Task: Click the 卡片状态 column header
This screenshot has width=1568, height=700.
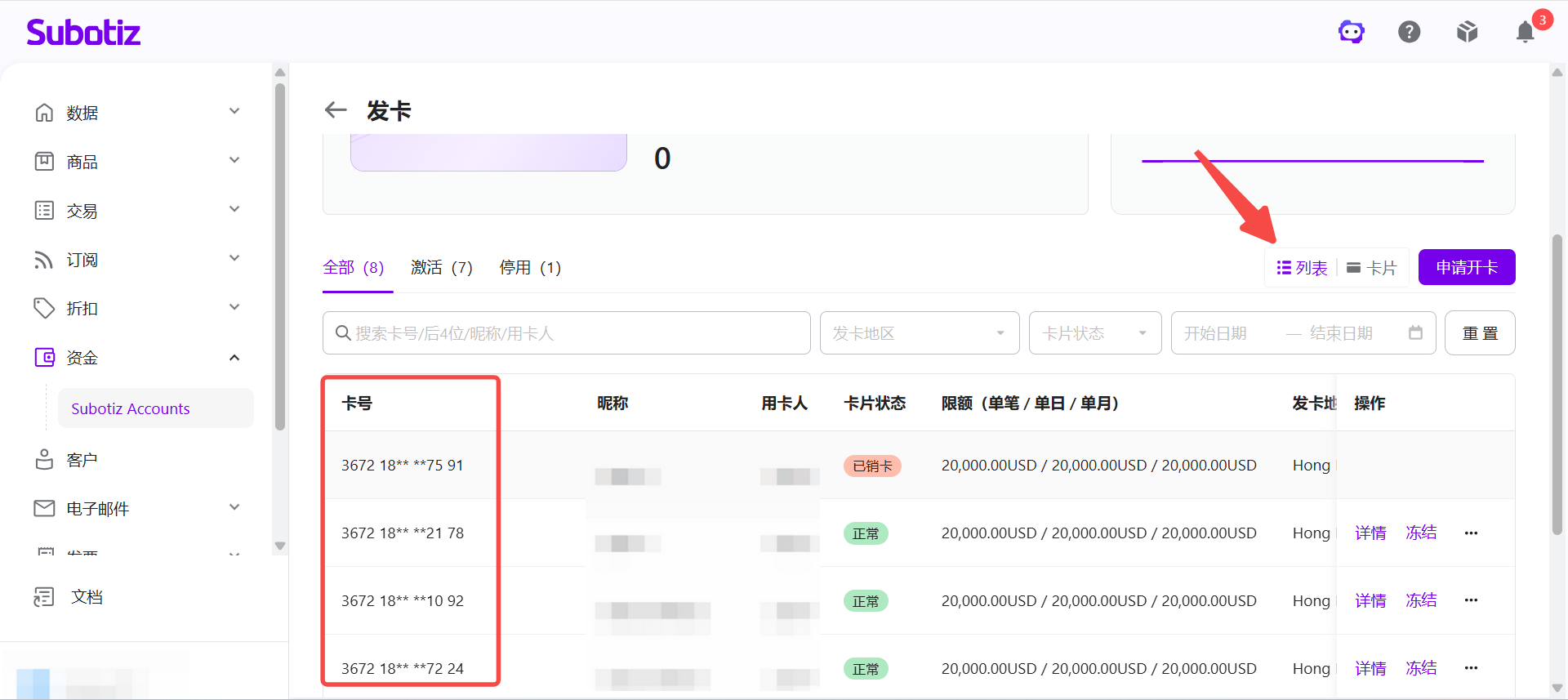Action: [x=875, y=403]
